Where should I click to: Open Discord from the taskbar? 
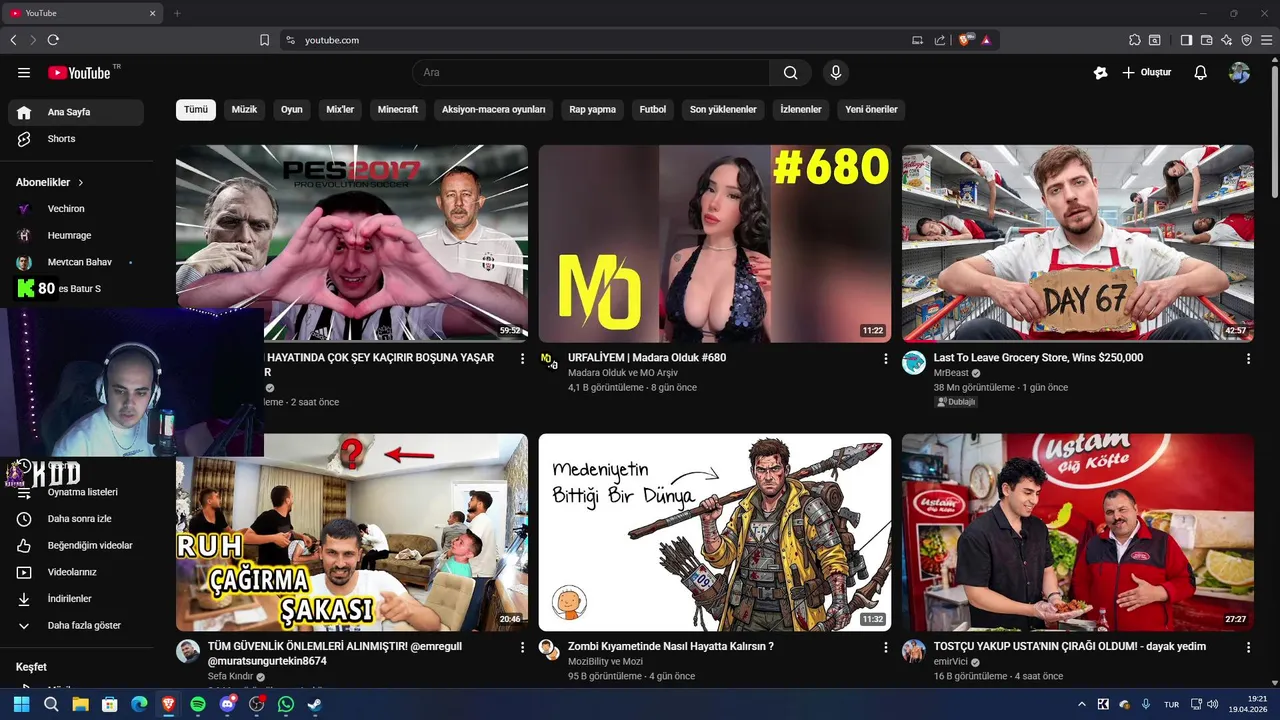(x=227, y=704)
